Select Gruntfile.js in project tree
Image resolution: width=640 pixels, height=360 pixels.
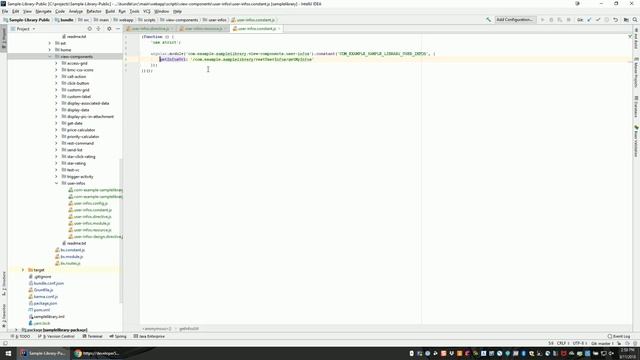tap(43, 290)
